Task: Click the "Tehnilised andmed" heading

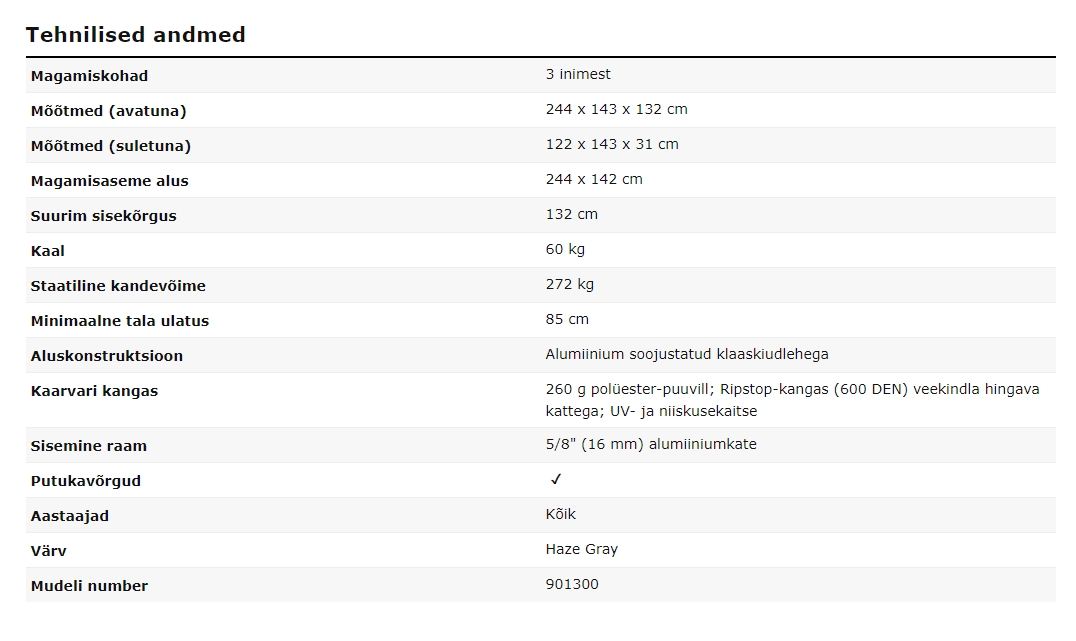Action: [135, 35]
